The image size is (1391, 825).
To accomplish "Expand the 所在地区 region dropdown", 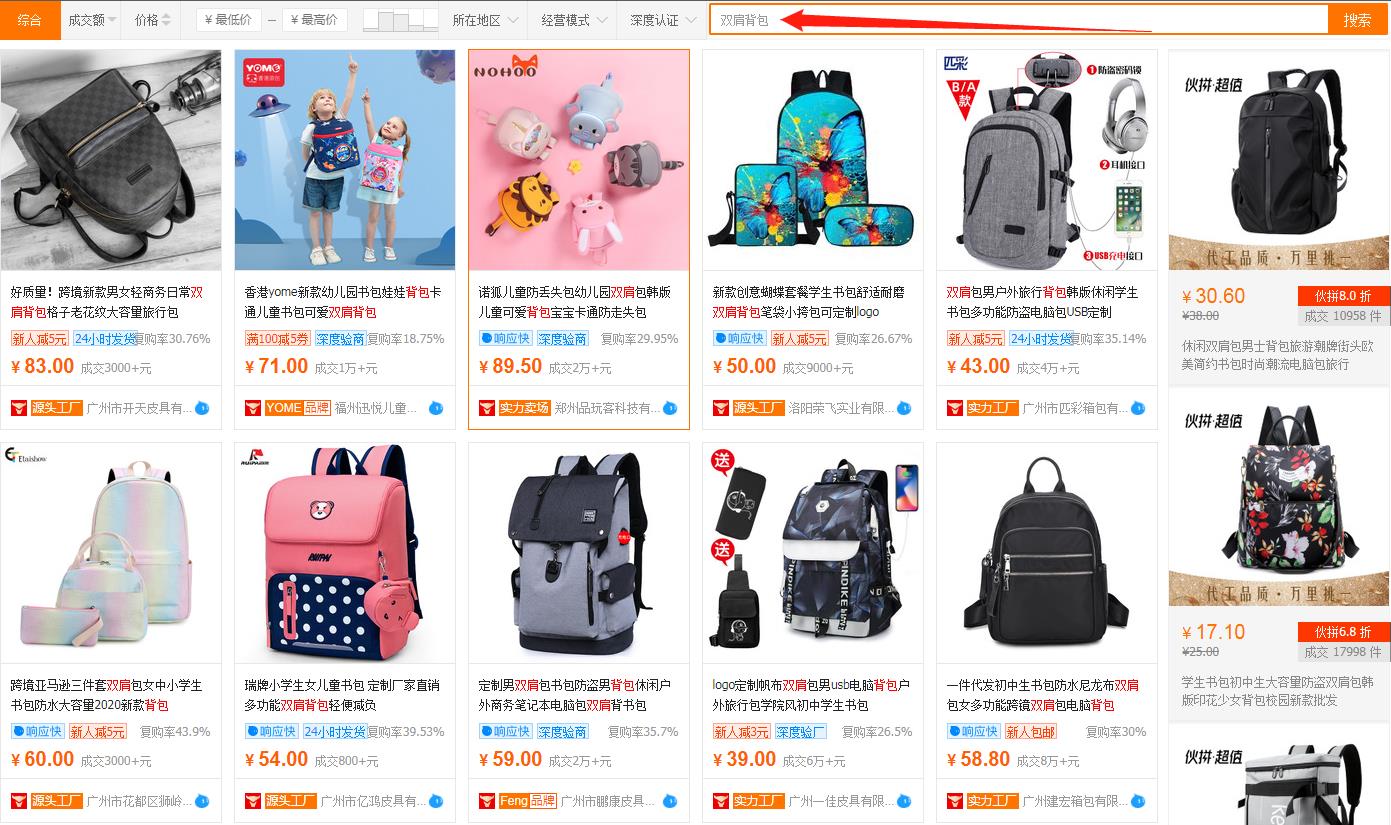I will click(485, 20).
